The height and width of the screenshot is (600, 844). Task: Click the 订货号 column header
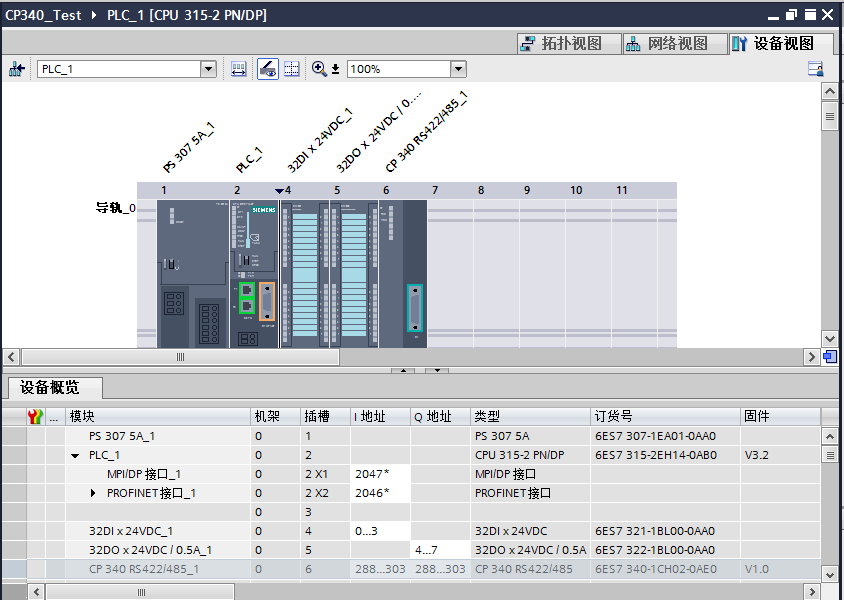coord(665,416)
